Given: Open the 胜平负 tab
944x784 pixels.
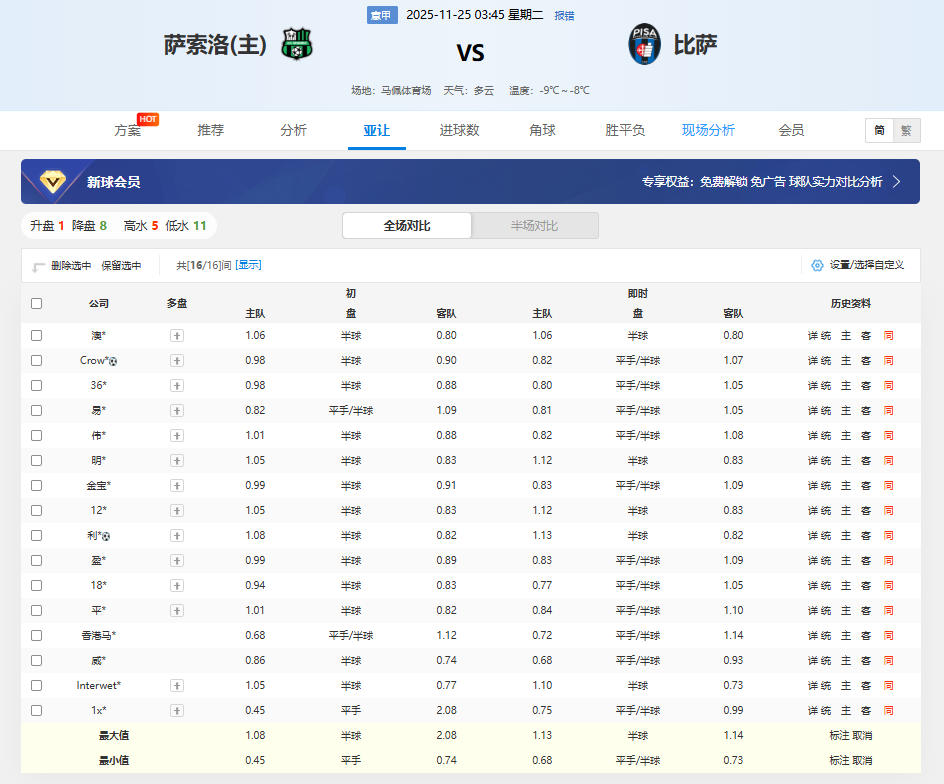Looking at the screenshot, I should coord(625,130).
